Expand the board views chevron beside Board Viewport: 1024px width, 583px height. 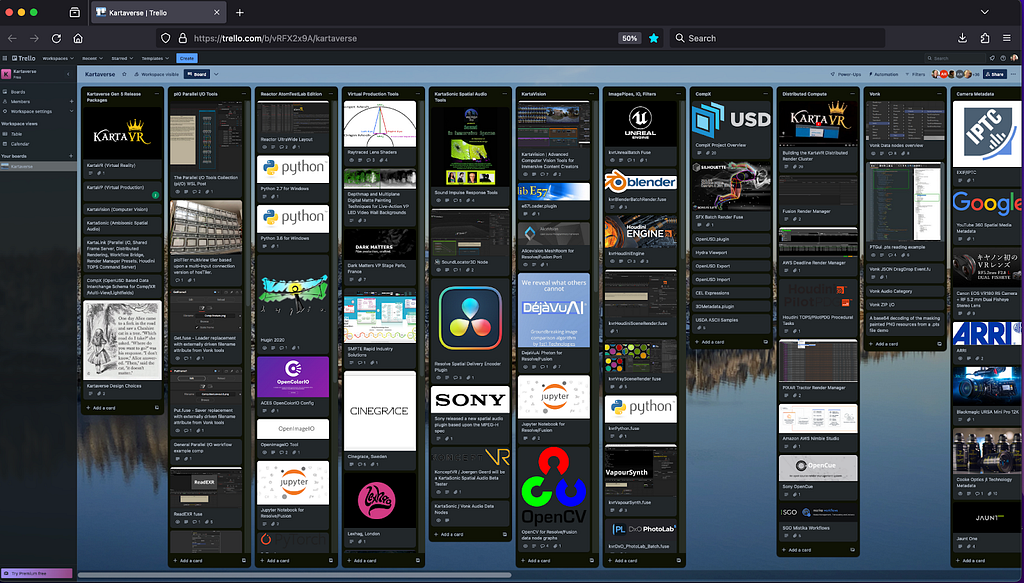click(216, 74)
